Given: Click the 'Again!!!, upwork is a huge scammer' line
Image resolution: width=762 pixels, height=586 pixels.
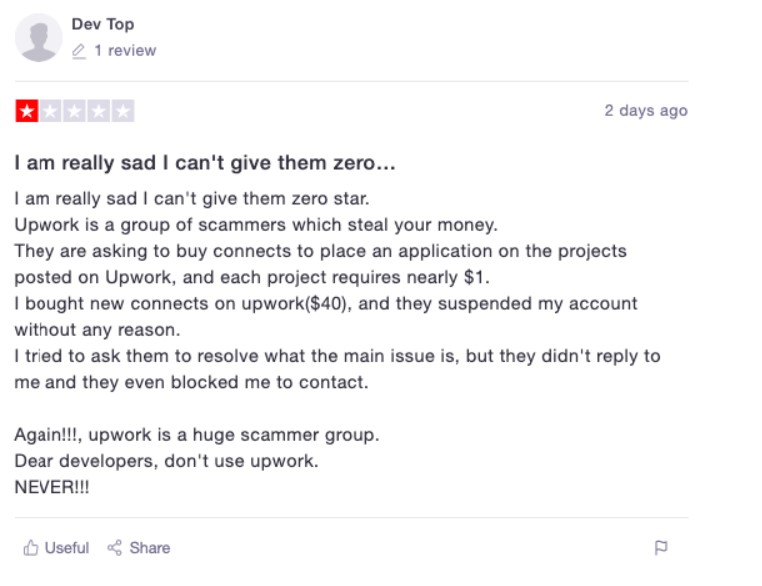Looking at the screenshot, I should tap(197, 434).
